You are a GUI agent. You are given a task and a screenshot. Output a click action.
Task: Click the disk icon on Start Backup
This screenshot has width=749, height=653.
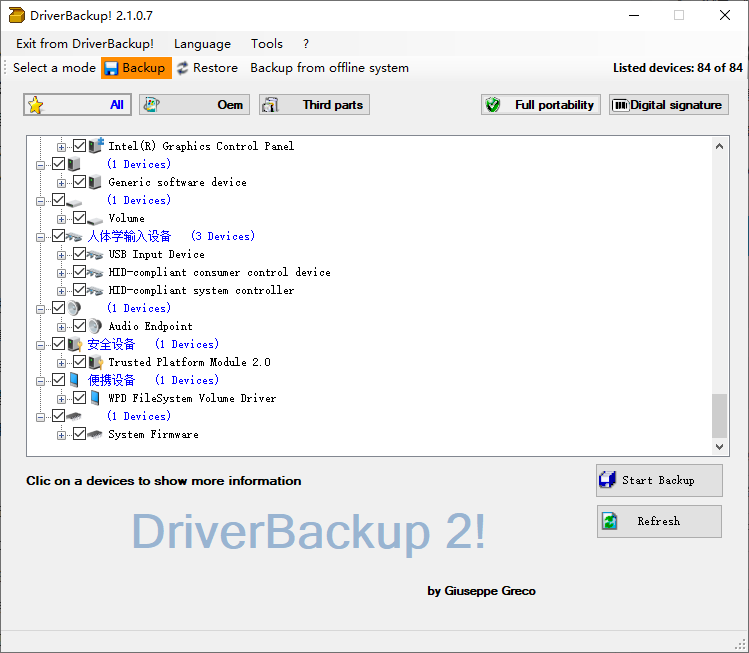point(608,480)
